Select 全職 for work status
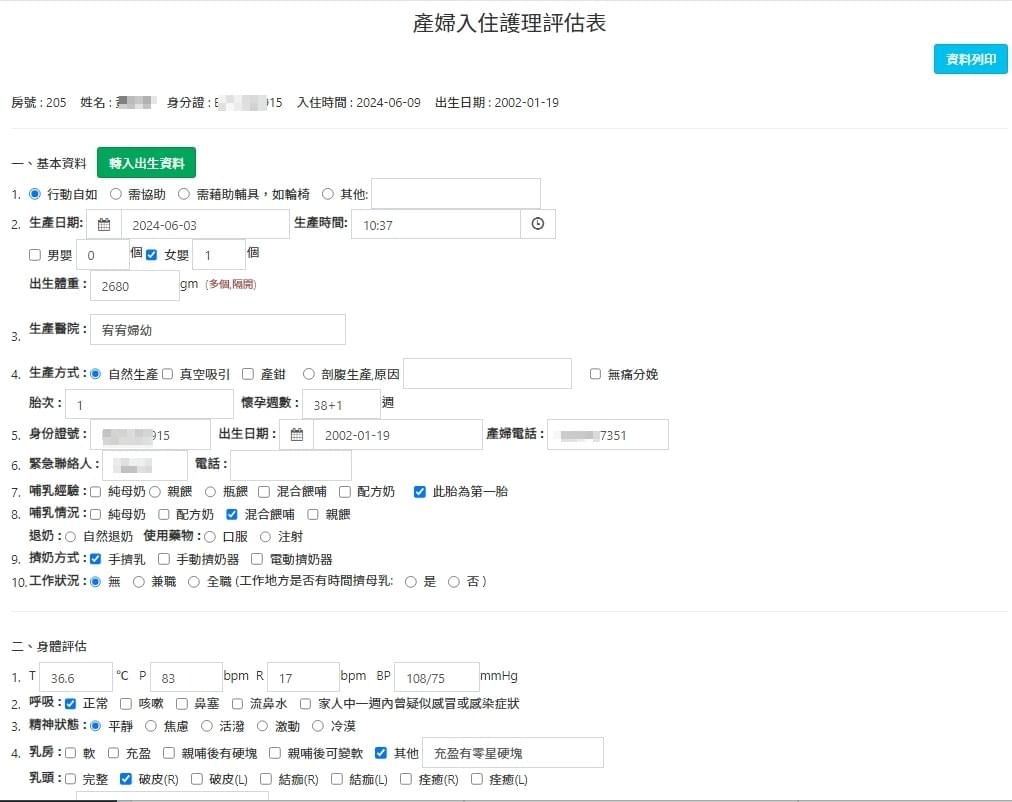 [x=194, y=581]
